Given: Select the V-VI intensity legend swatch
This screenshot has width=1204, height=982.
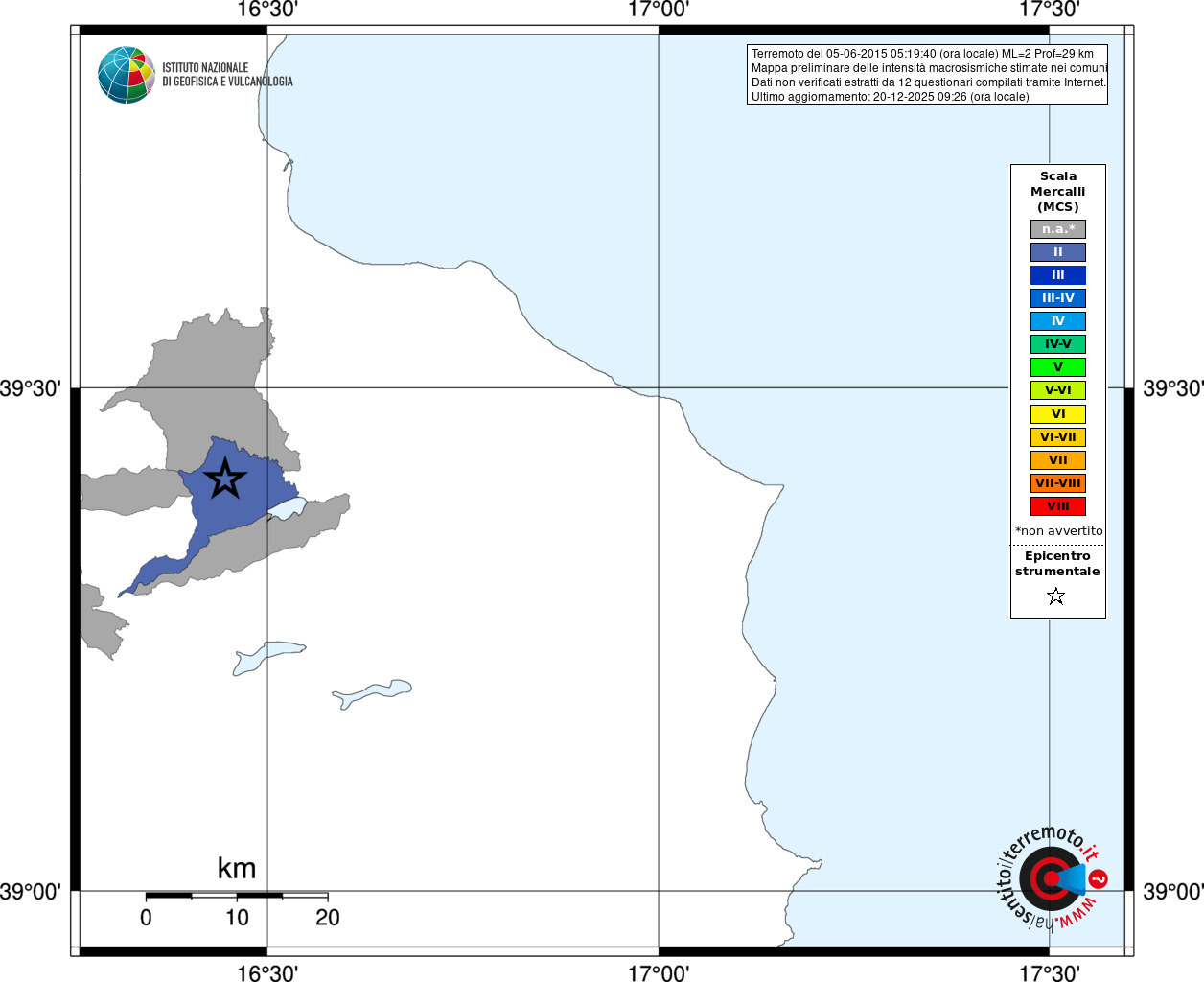Looking at the screenshot, I should 1058,390.
